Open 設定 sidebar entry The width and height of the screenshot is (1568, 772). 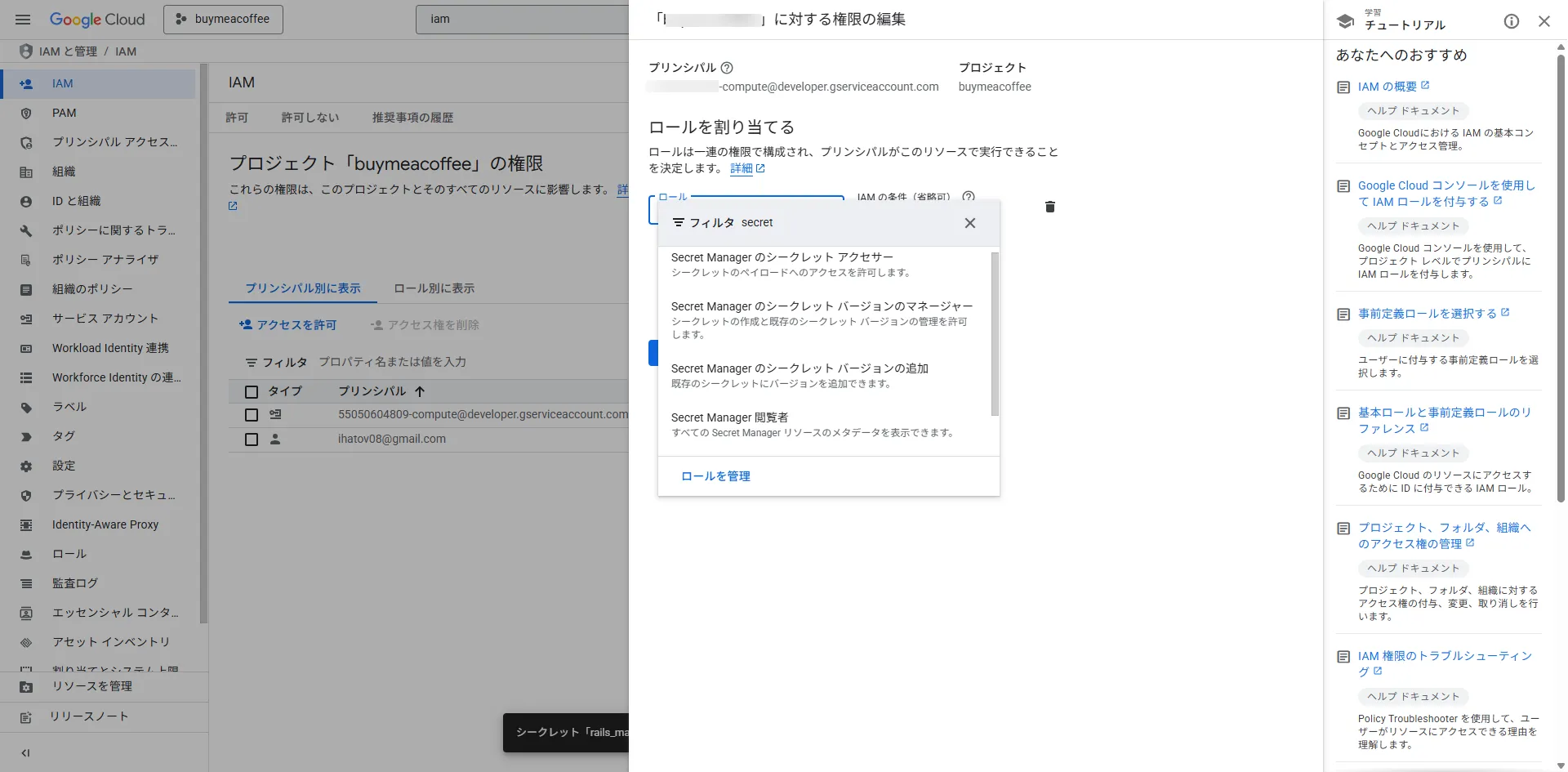pos(98,466)
